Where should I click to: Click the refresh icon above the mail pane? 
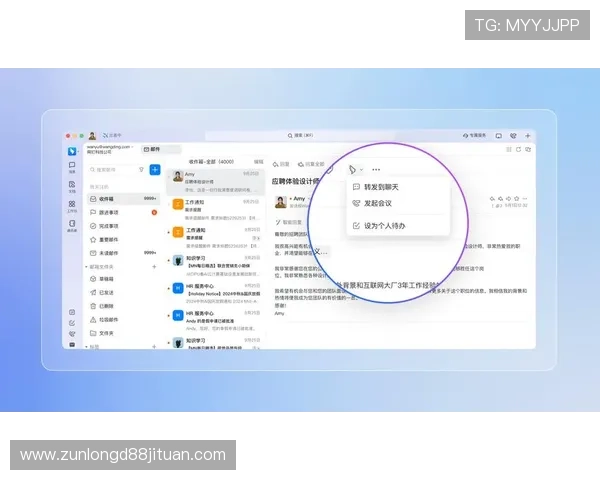(x=518, y=149)
